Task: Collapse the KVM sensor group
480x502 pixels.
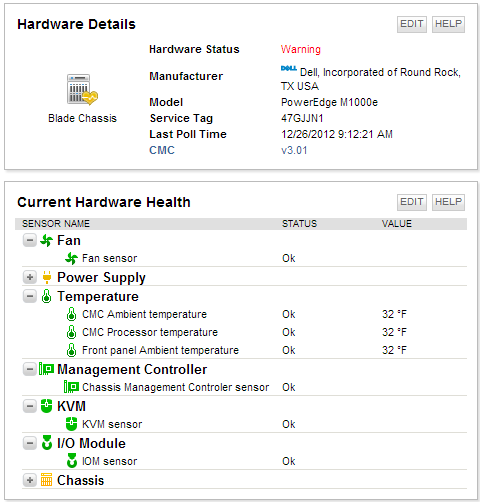Action: click(x=30, y=406)
